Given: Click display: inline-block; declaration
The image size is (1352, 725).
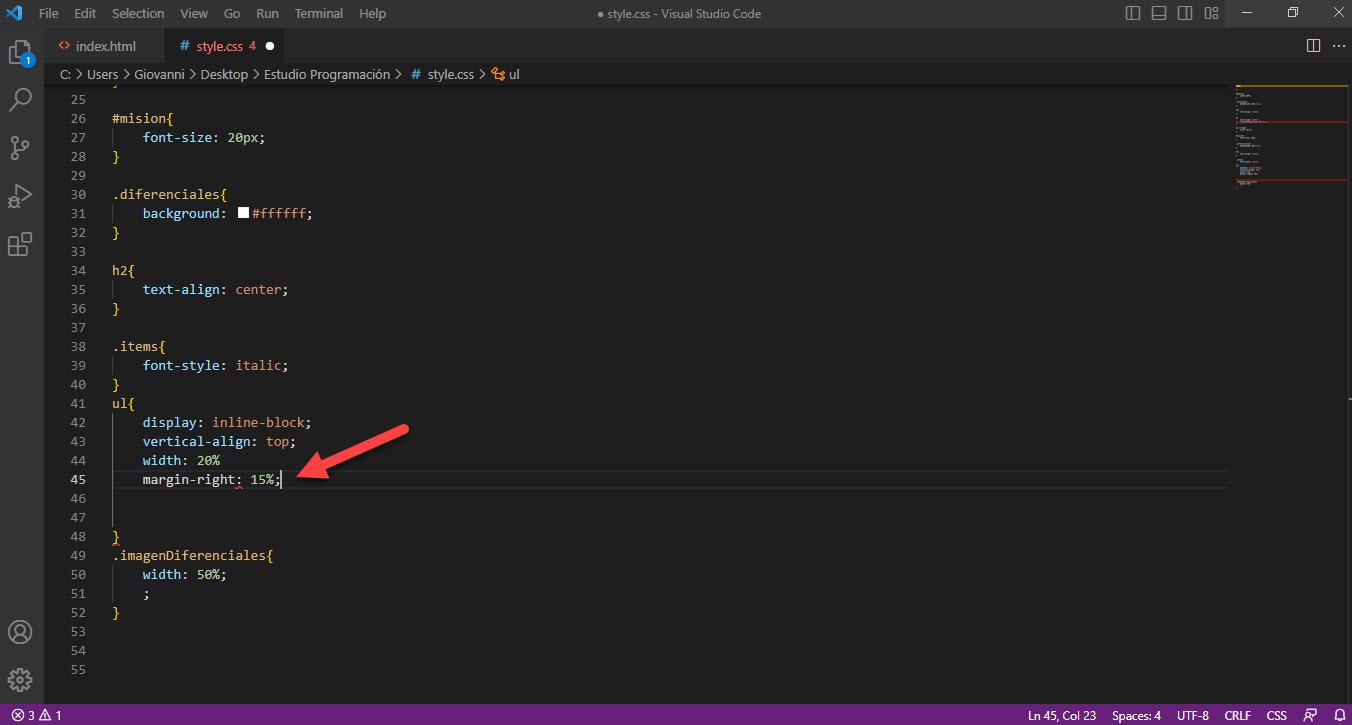Looking at the screenshot, I should click(227, 423).
